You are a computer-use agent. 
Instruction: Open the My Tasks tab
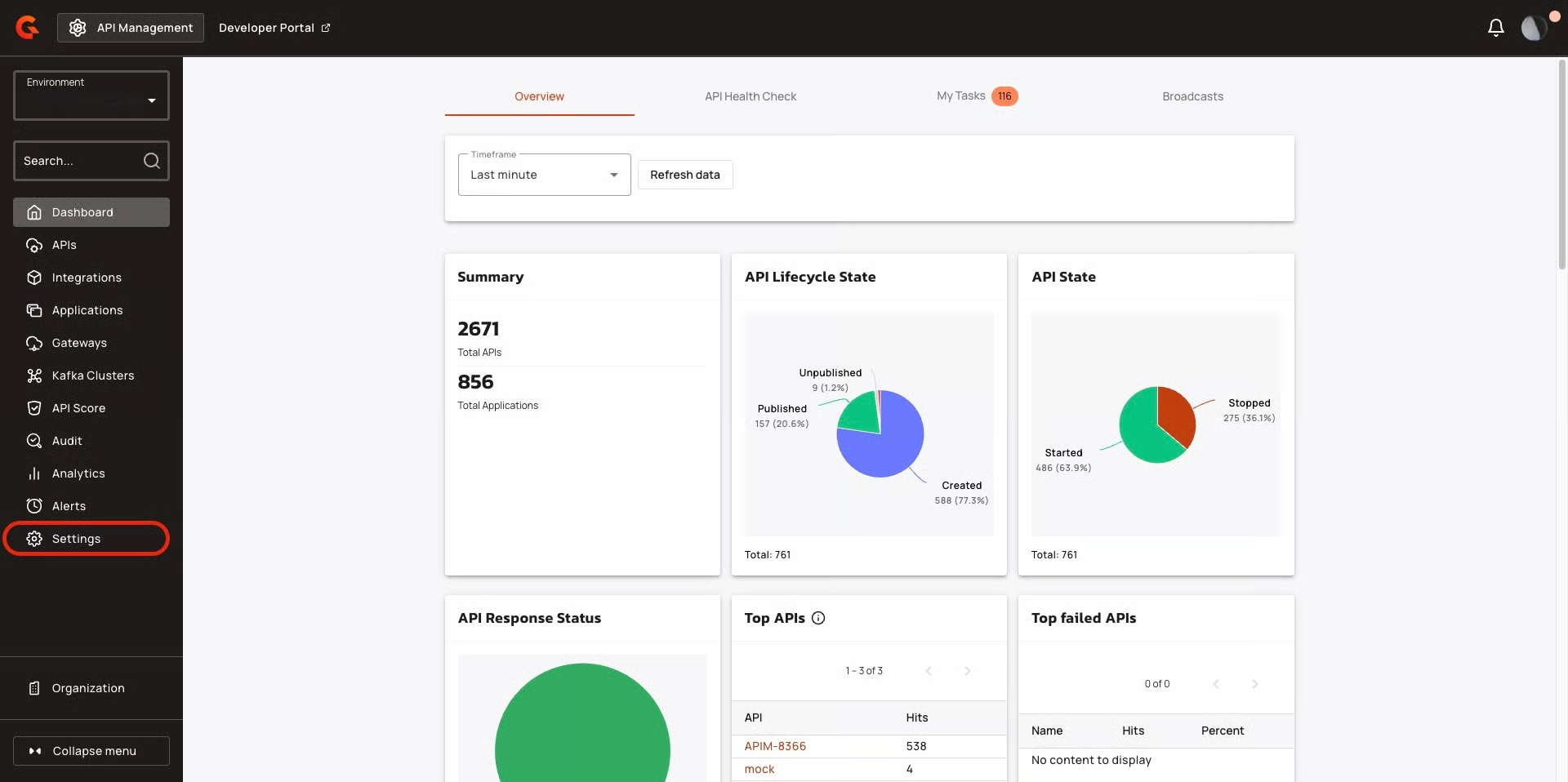tap(961, 96)
